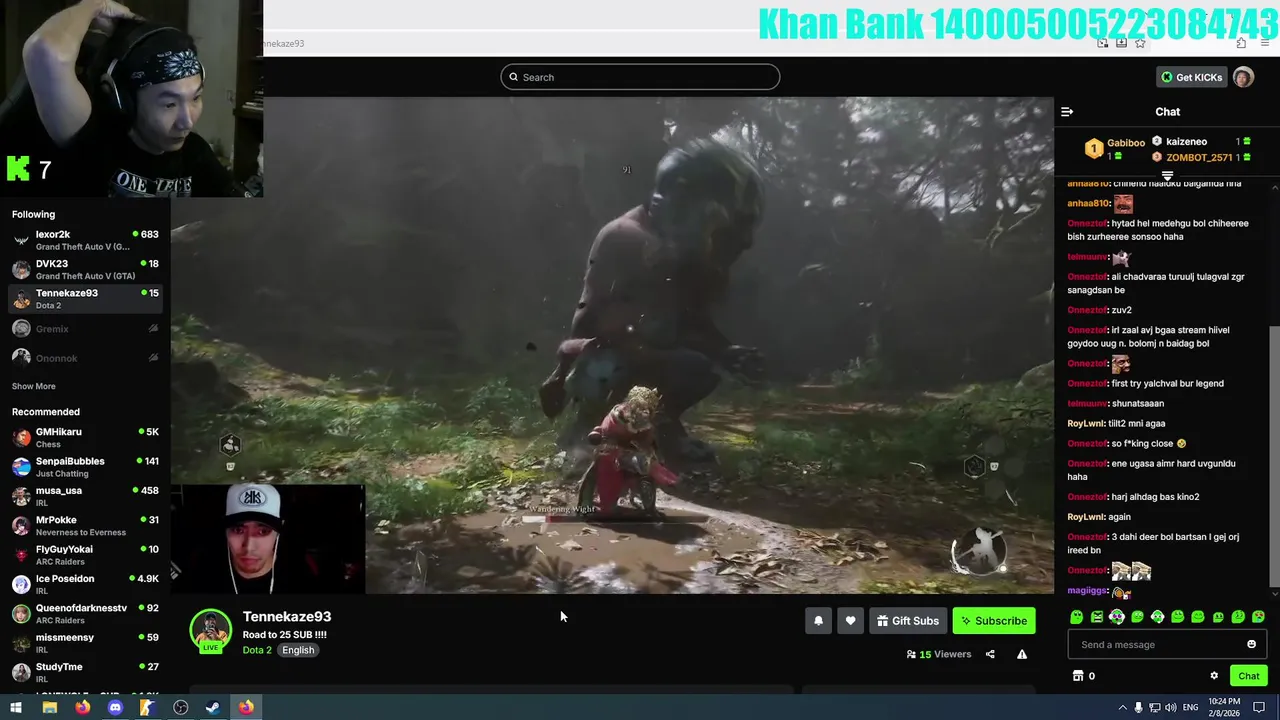Click Ice Poseidon channel avatar

pos(21,584)
